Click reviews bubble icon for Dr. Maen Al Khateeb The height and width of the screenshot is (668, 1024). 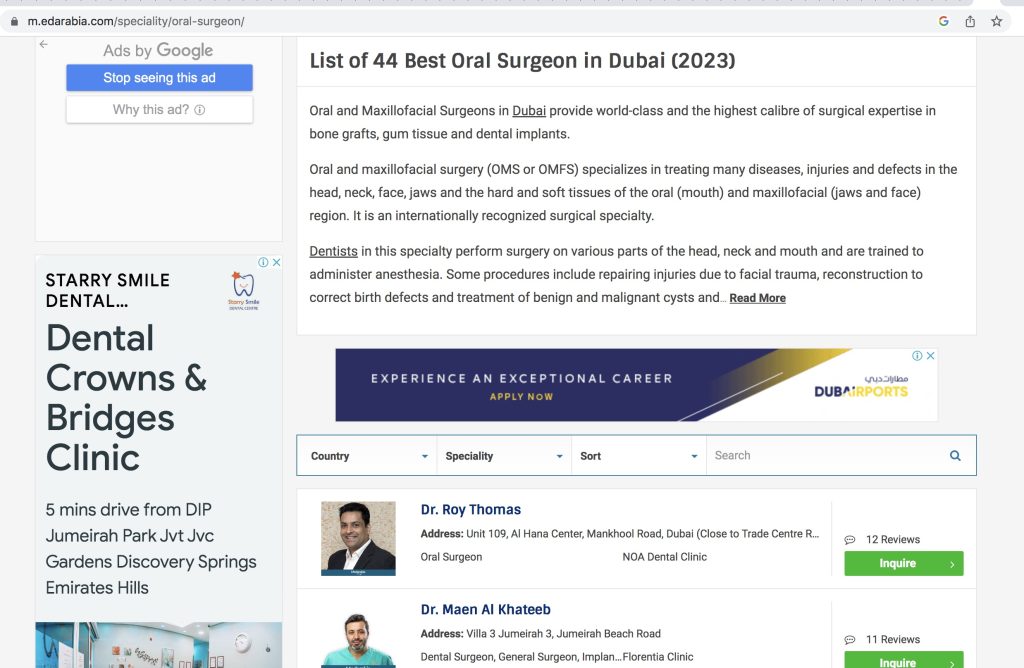[x=850, y=640]
